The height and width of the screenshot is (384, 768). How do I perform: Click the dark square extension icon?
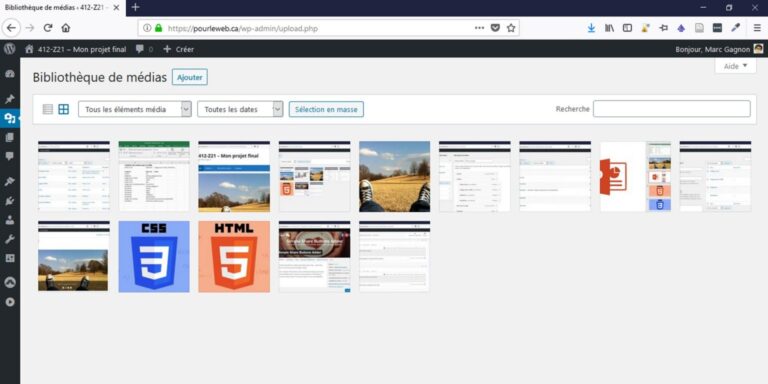717,28
